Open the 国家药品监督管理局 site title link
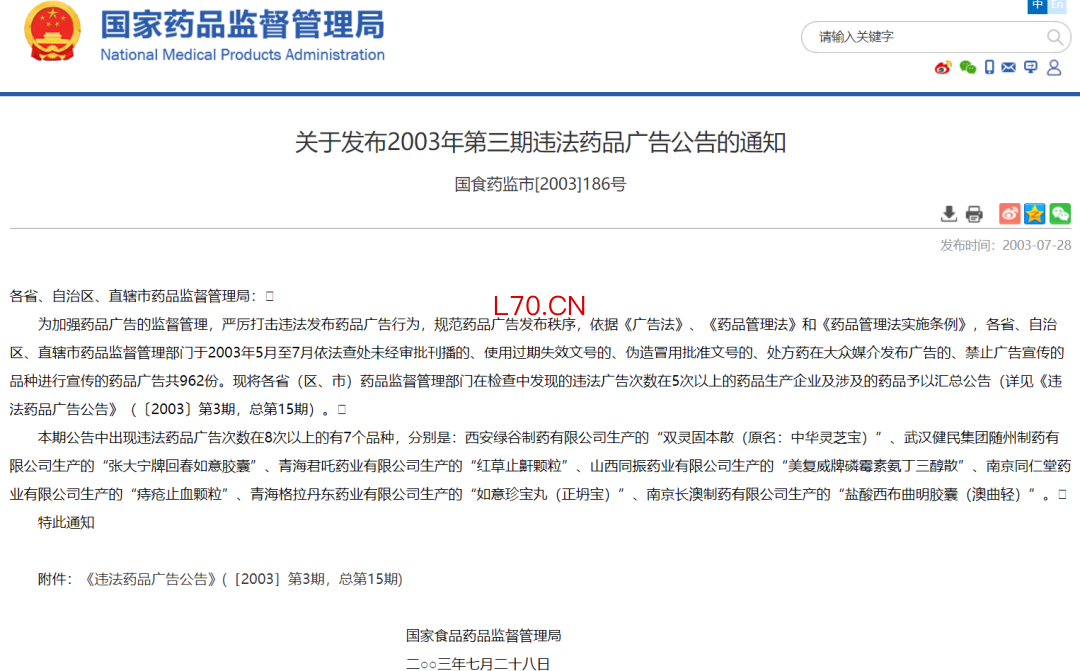1080x671 pixels. pos(242,25)
